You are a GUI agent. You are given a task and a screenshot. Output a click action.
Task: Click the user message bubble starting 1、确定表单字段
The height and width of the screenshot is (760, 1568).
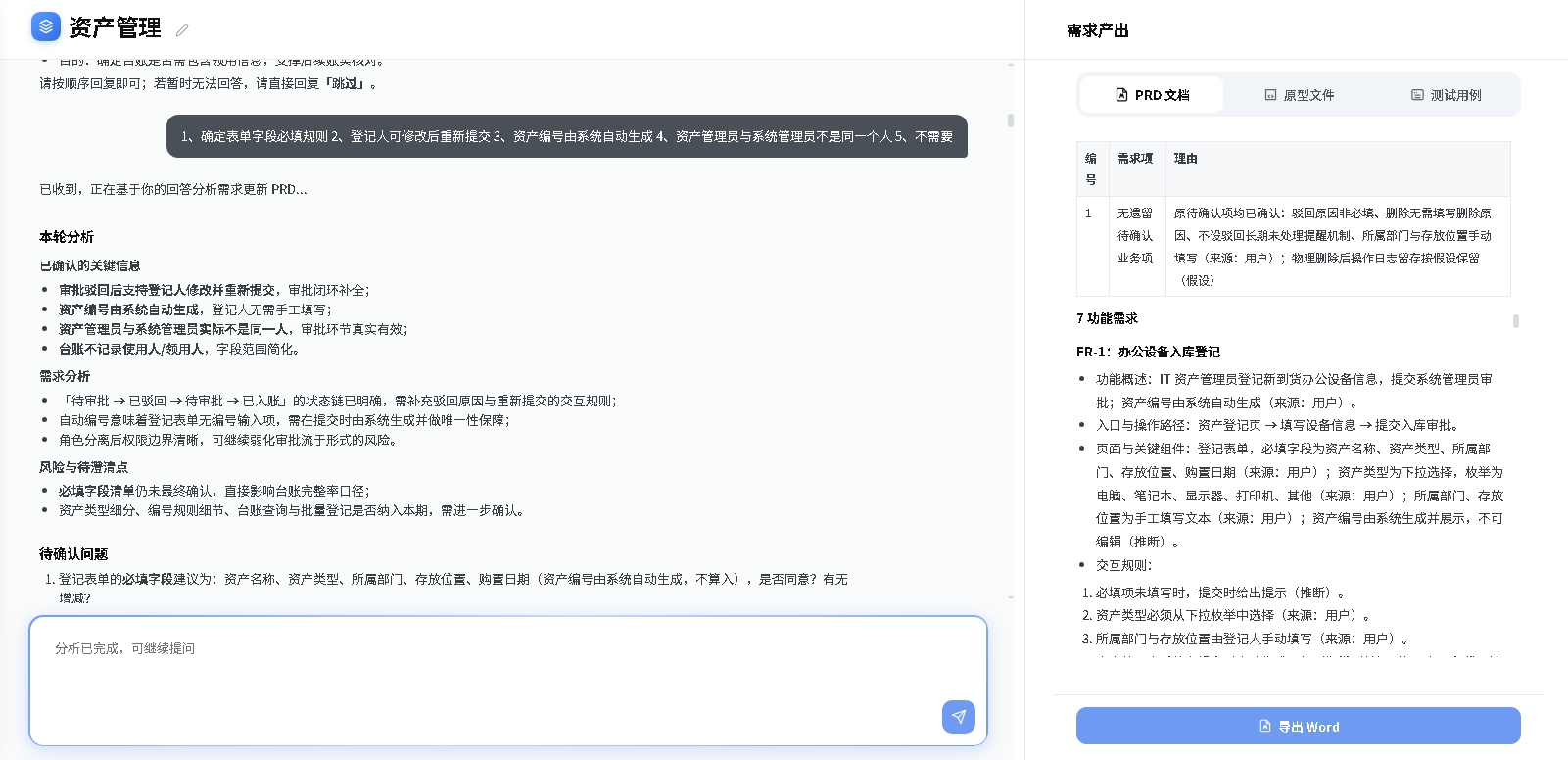[567, 136]
